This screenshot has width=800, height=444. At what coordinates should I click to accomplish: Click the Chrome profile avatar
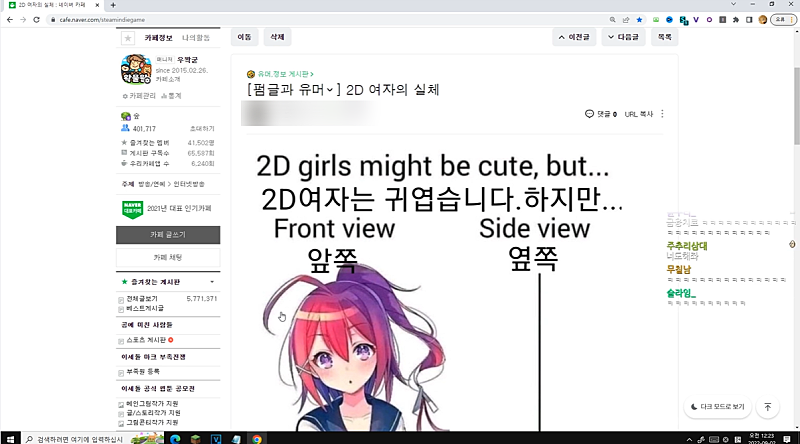pyautogui.click(x=763, y=19)
